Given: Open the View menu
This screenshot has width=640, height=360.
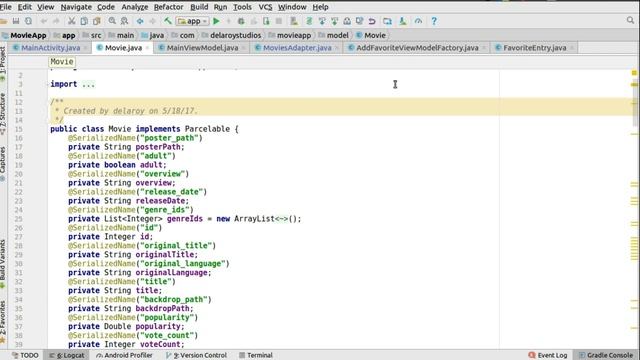Looking at the screenshot, I should click(x=46, y=7).
